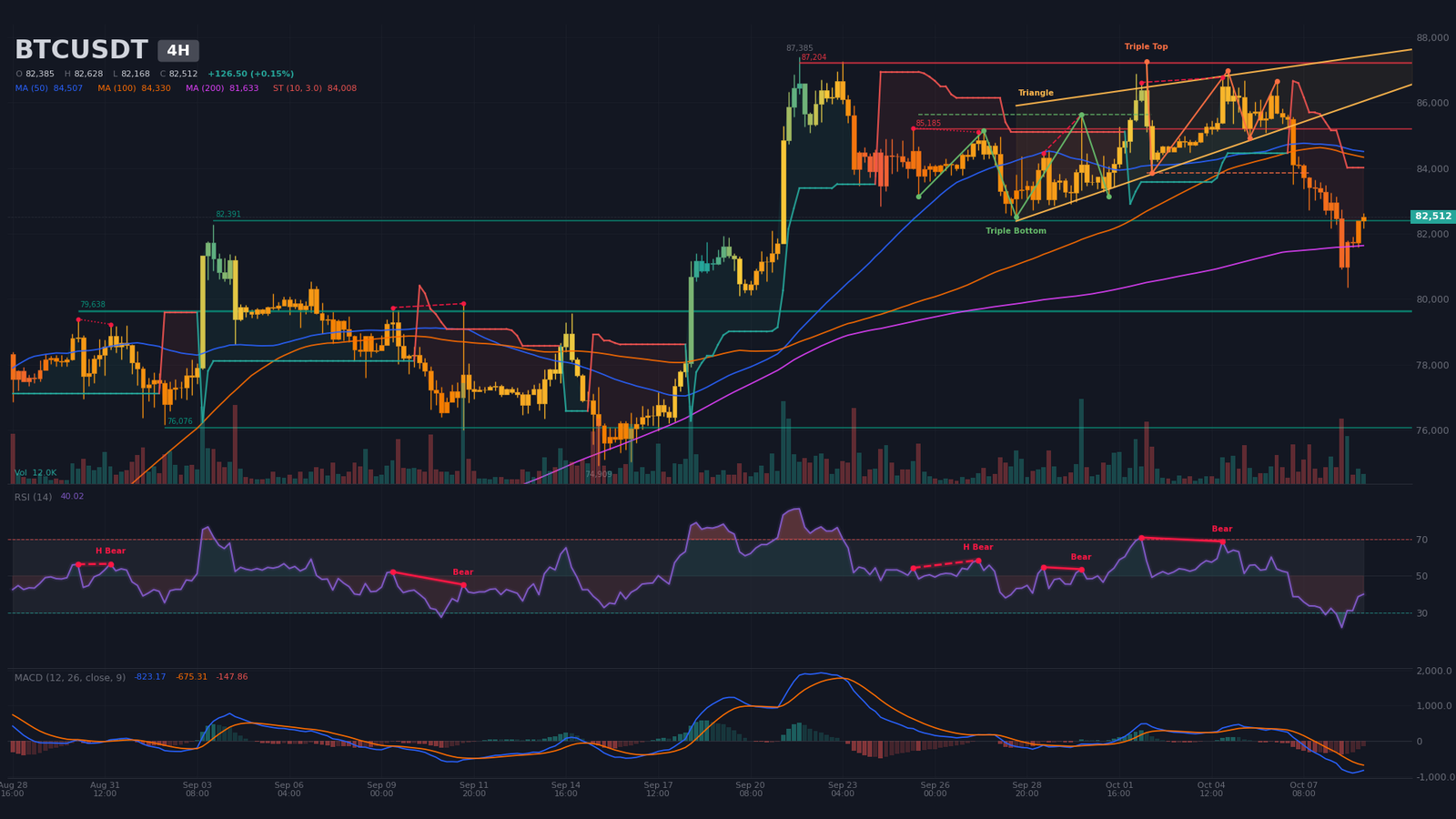
Task: Click the +126.50 (+0.15%) change readout
Action: coord(250,74)
